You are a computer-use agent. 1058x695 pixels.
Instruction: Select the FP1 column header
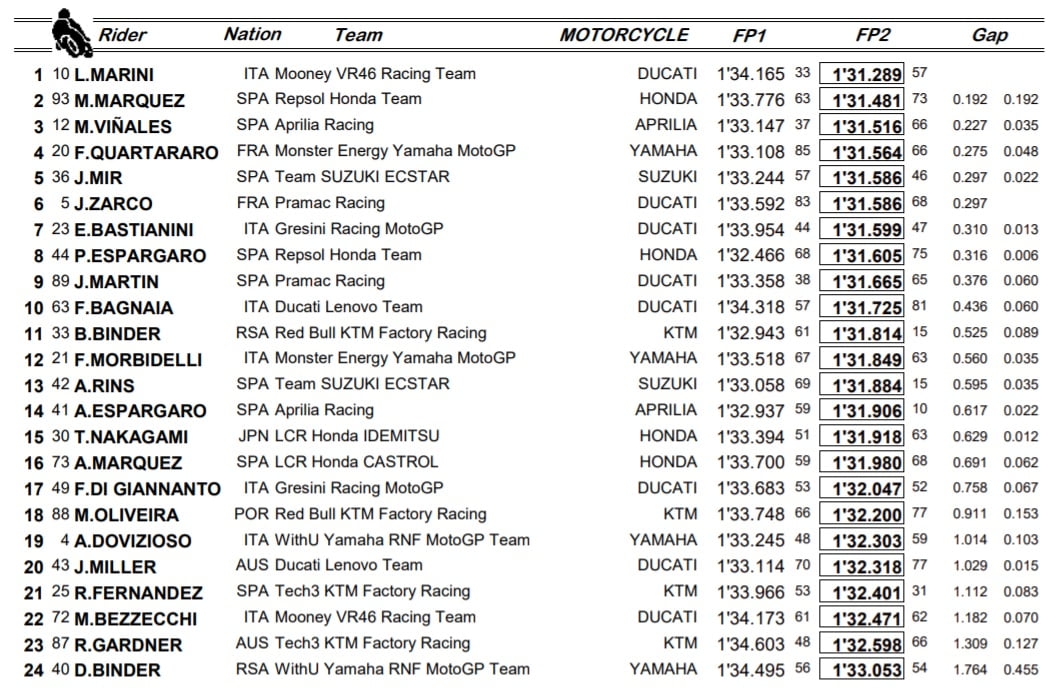point(749,35)
